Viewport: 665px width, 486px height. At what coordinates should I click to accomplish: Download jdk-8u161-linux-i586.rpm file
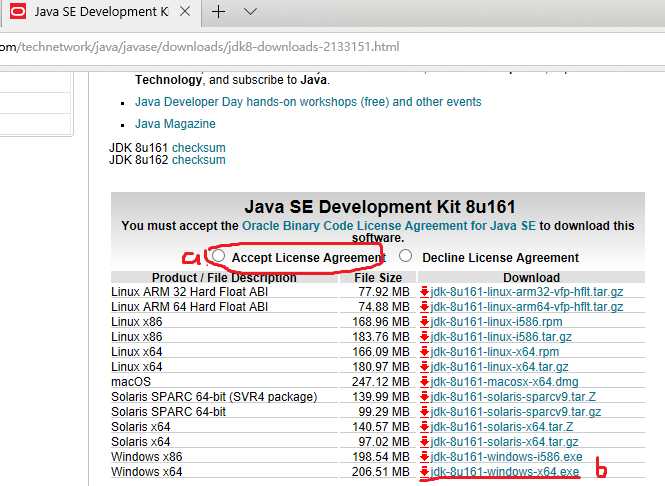pos(496,322)
